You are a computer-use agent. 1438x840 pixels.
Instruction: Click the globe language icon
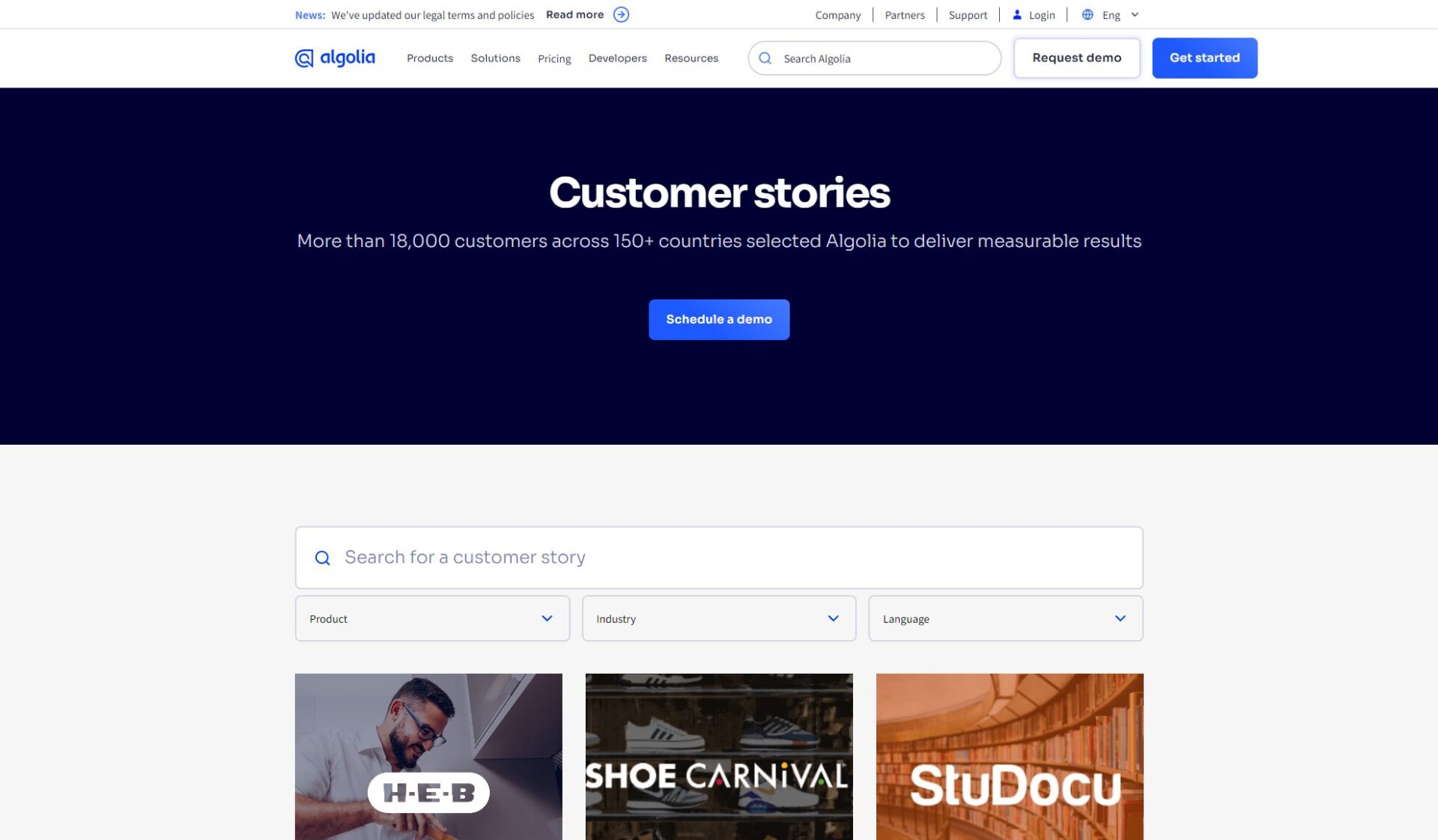click(1087, 15)
